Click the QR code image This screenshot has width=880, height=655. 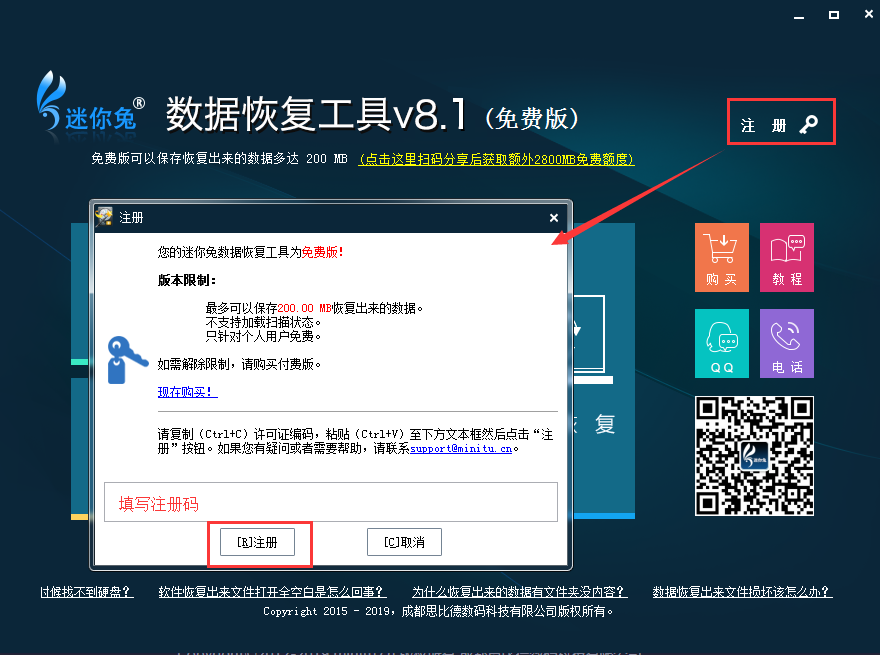point(754,456)
